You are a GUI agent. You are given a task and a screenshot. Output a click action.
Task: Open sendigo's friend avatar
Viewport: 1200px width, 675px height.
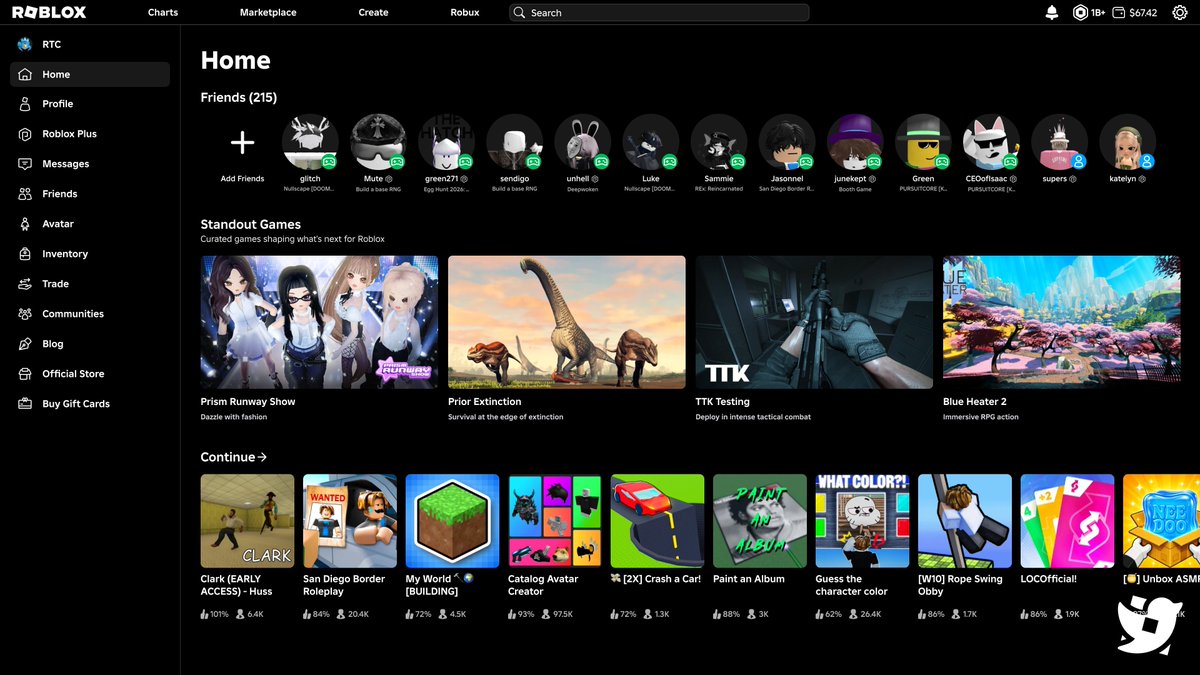(515, 142)
